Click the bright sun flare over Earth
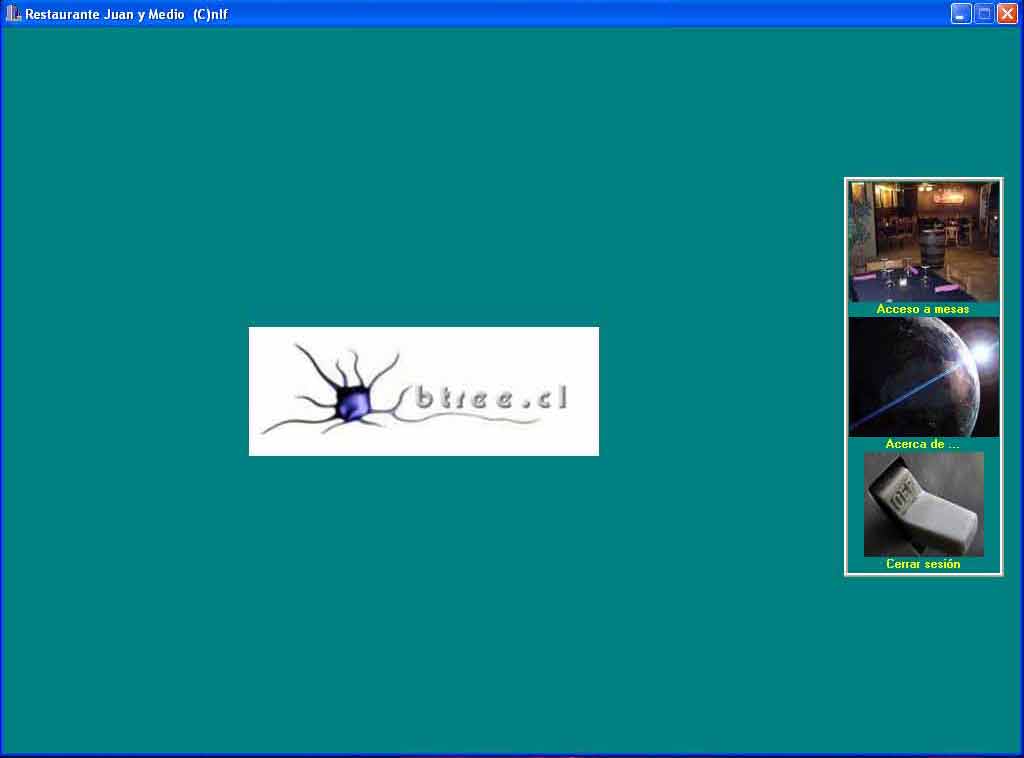 pyautogui.click(x=980, y=354)
